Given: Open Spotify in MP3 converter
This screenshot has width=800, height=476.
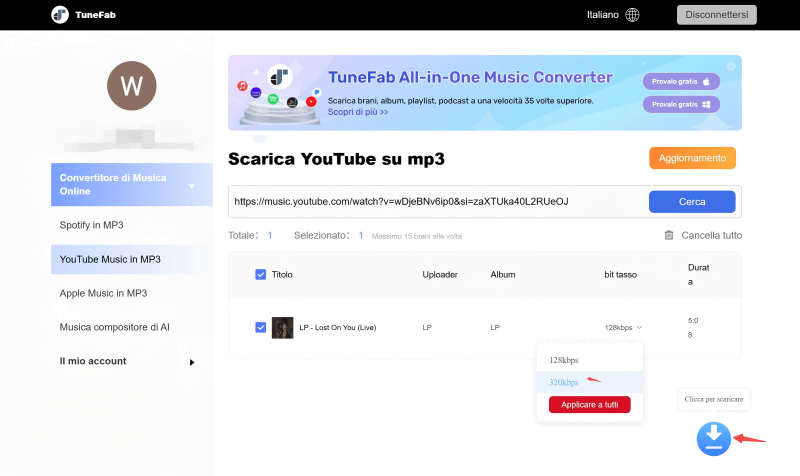Looking at the screenshot, I should [x=92, y=225].
